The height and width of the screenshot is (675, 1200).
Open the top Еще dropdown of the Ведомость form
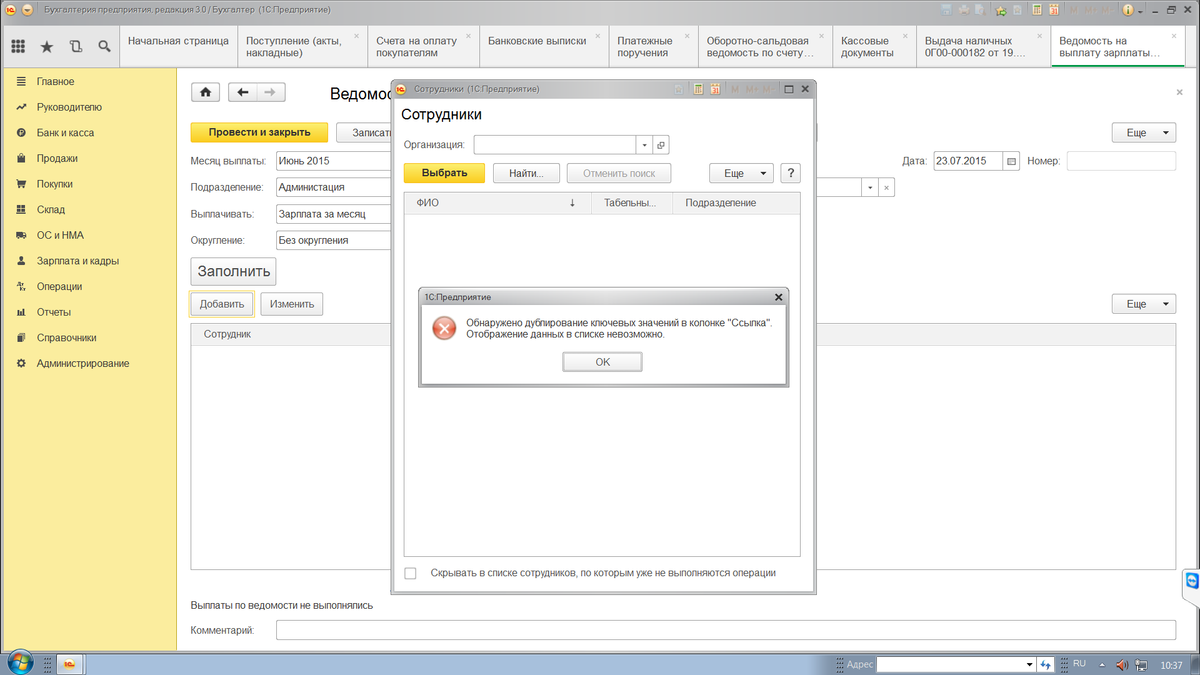1144,132
